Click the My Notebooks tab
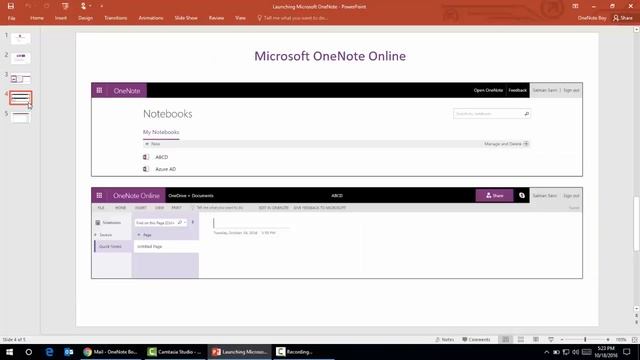Screen dimensions: 640x360 click(x=161, y=132)
